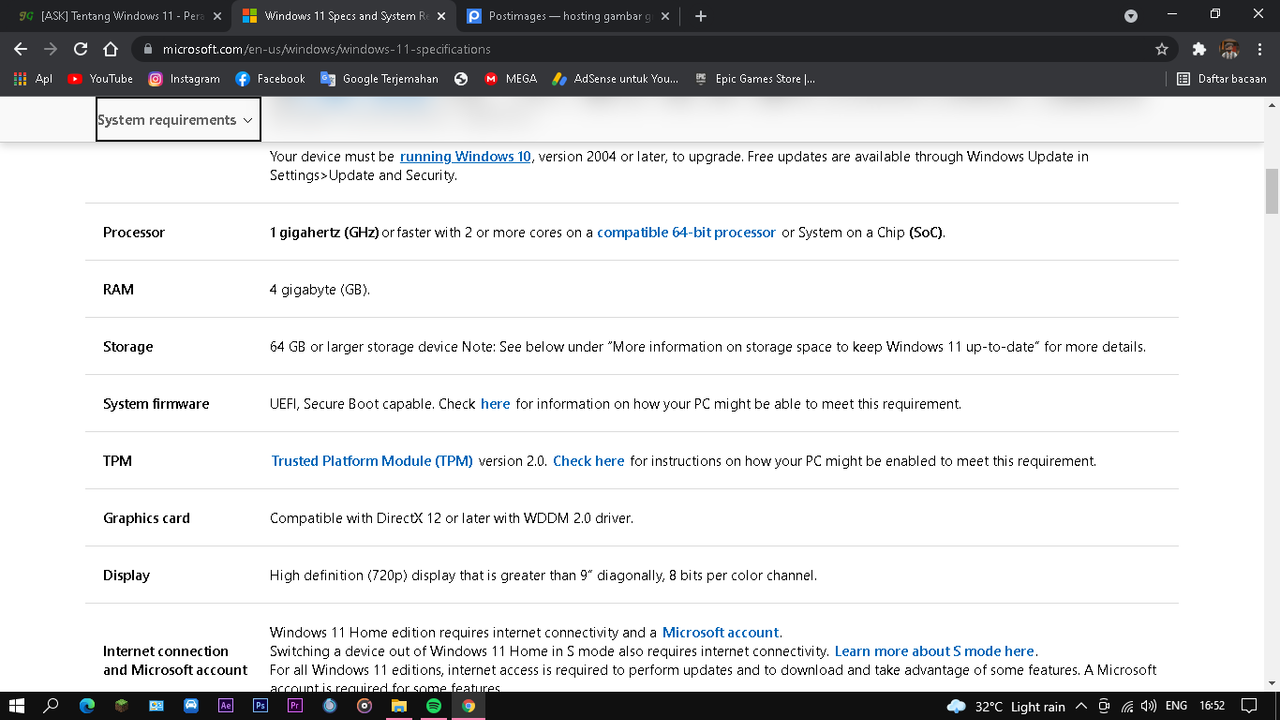This screenshot has height=720, width=1280.
Task: Open the Wi-Fi network tray icon
Action: 1126,706
